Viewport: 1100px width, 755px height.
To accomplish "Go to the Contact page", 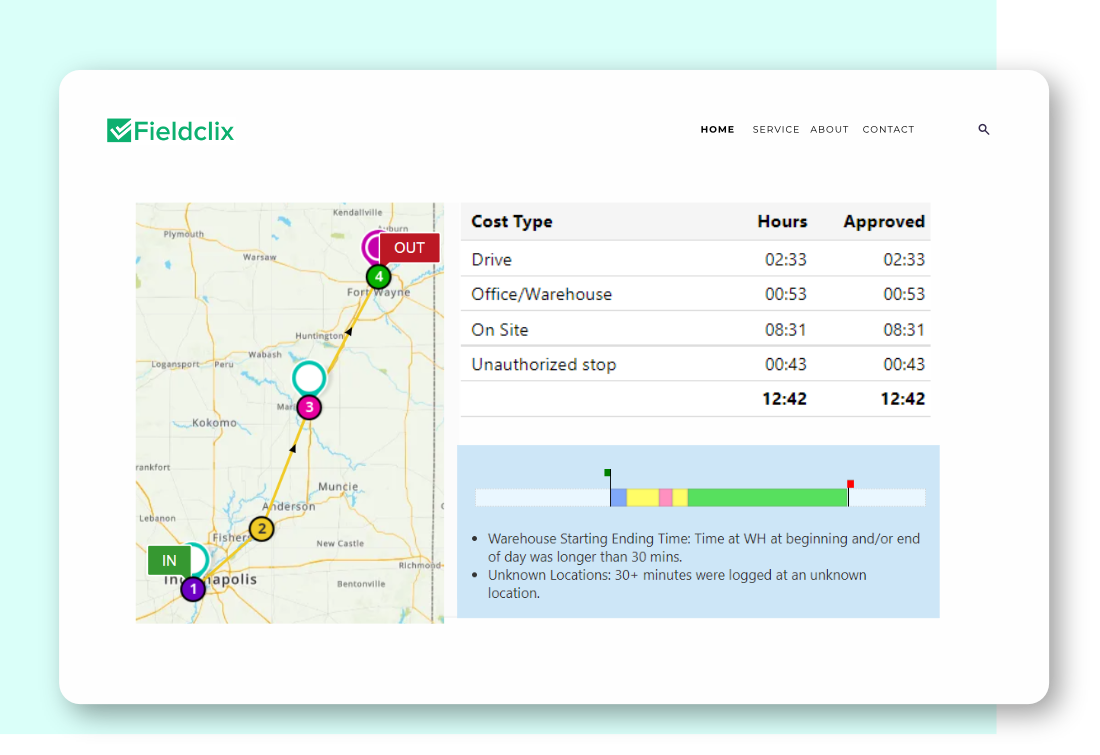I will [x=888, y=130].
